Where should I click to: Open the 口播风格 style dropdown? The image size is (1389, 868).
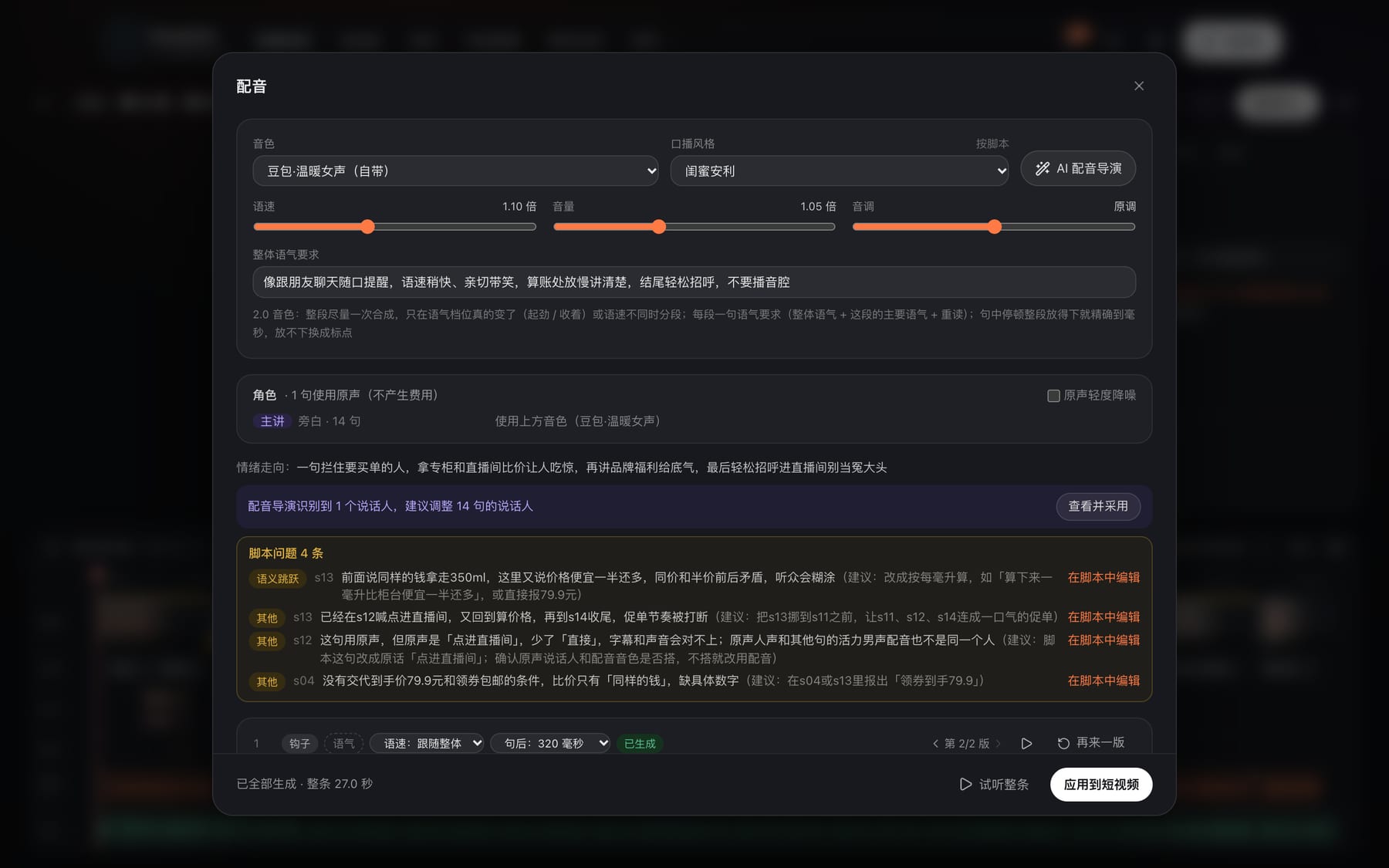[840, 171]
